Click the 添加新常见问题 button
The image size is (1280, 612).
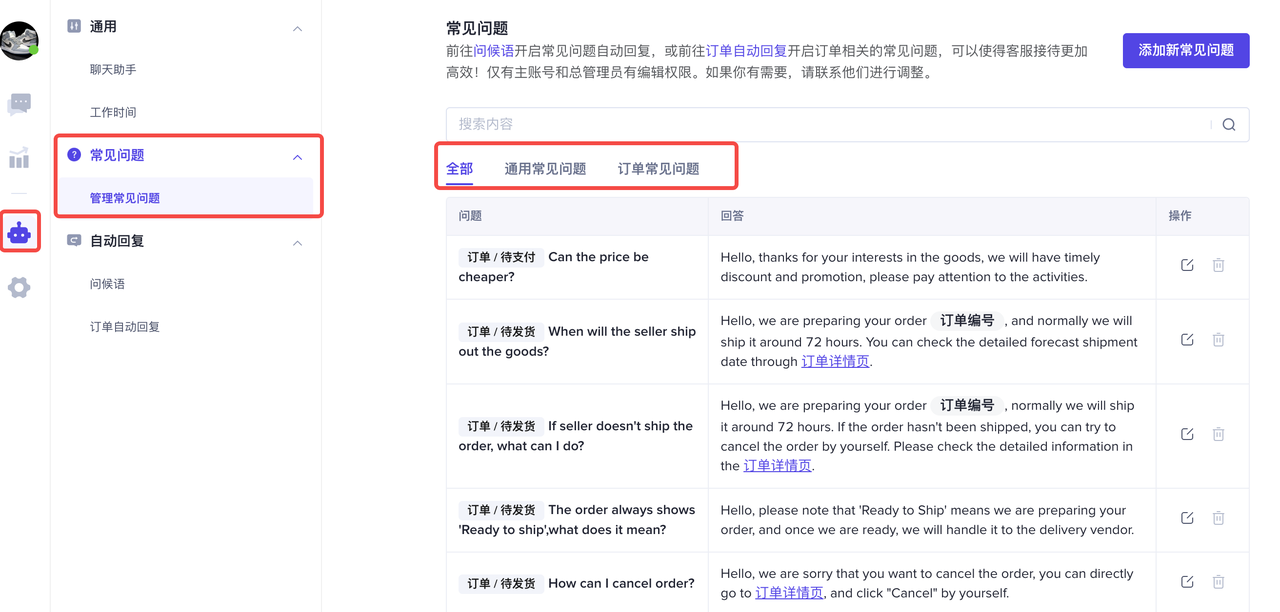click(x=1185, y=50)
